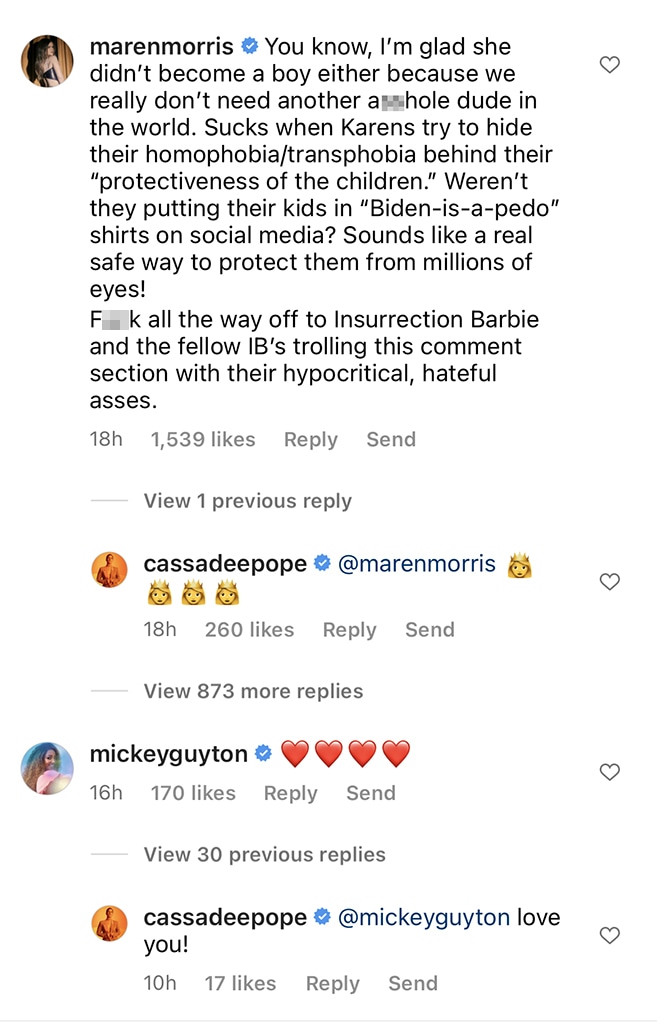Open mickeyguyton's profile avatar
657x1024 pixels.
48,768
